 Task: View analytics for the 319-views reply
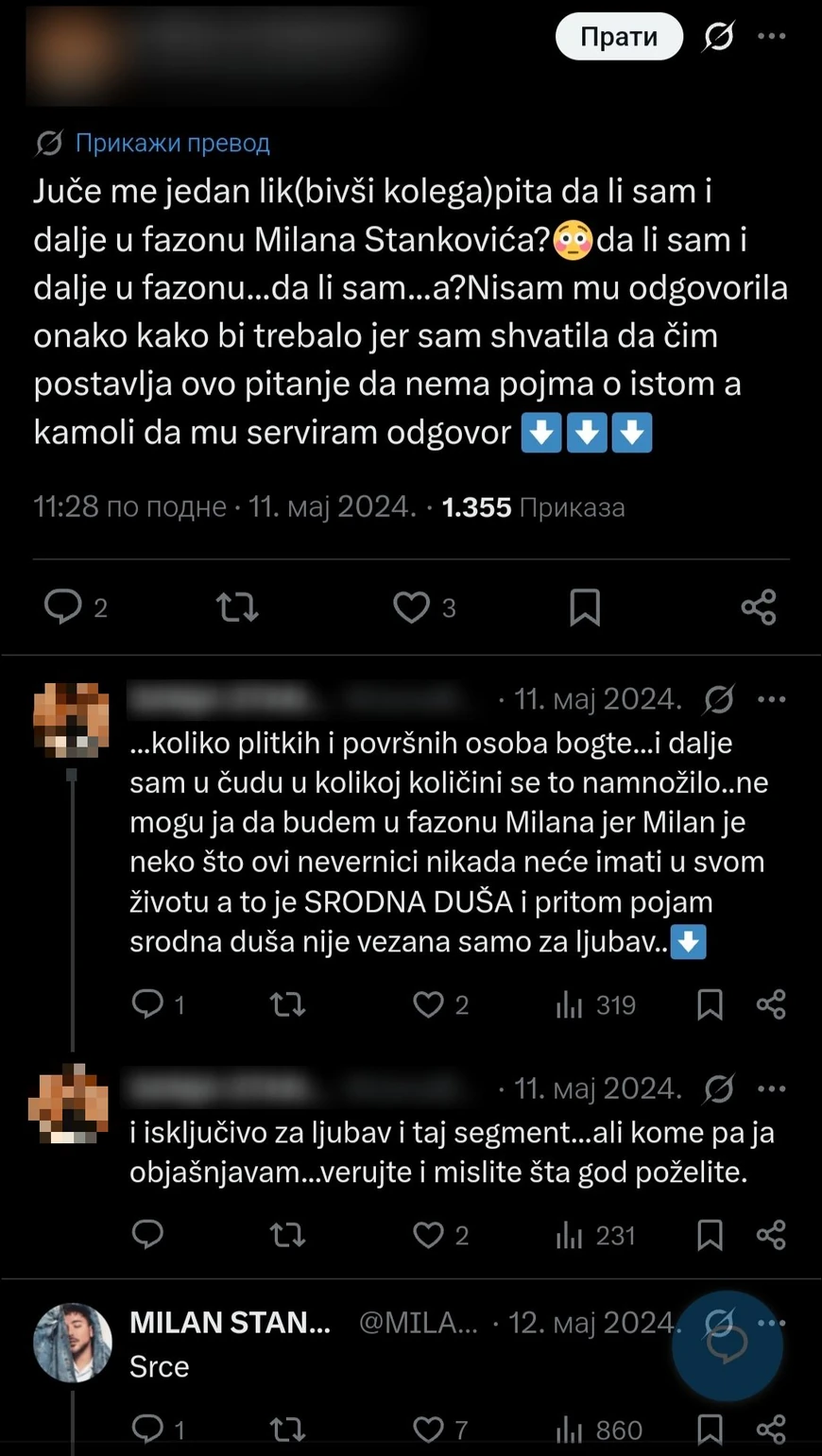(569, 1004)
